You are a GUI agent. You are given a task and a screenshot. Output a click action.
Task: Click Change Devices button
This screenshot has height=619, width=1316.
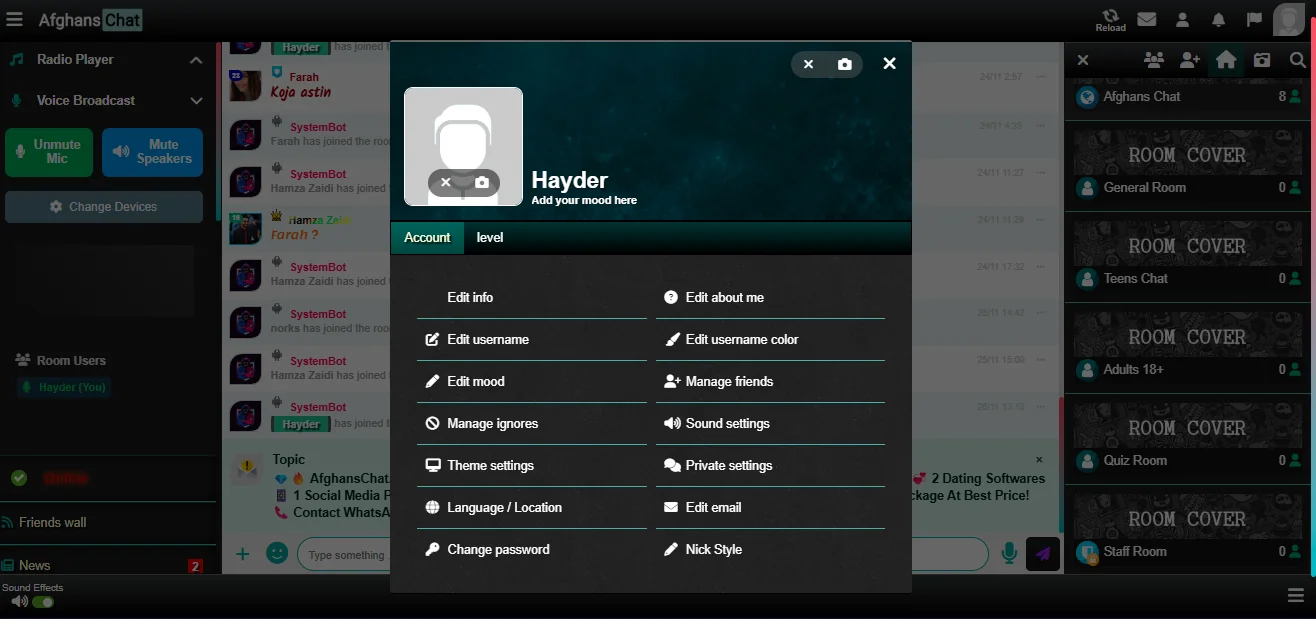104,207
